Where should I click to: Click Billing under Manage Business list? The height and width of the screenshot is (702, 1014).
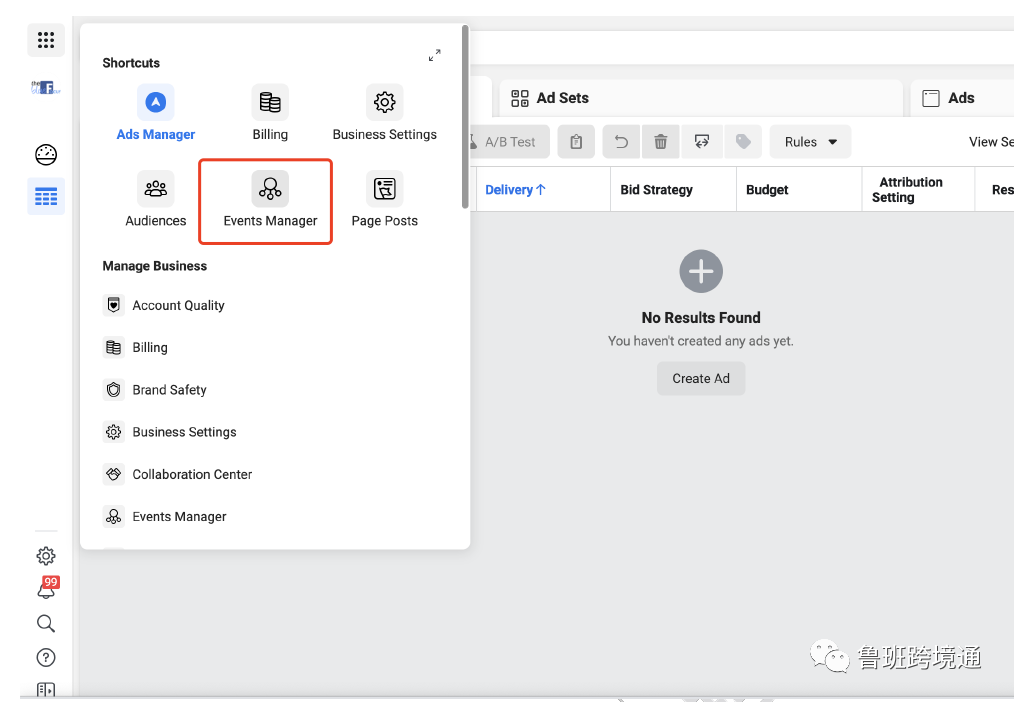[136, 347]
